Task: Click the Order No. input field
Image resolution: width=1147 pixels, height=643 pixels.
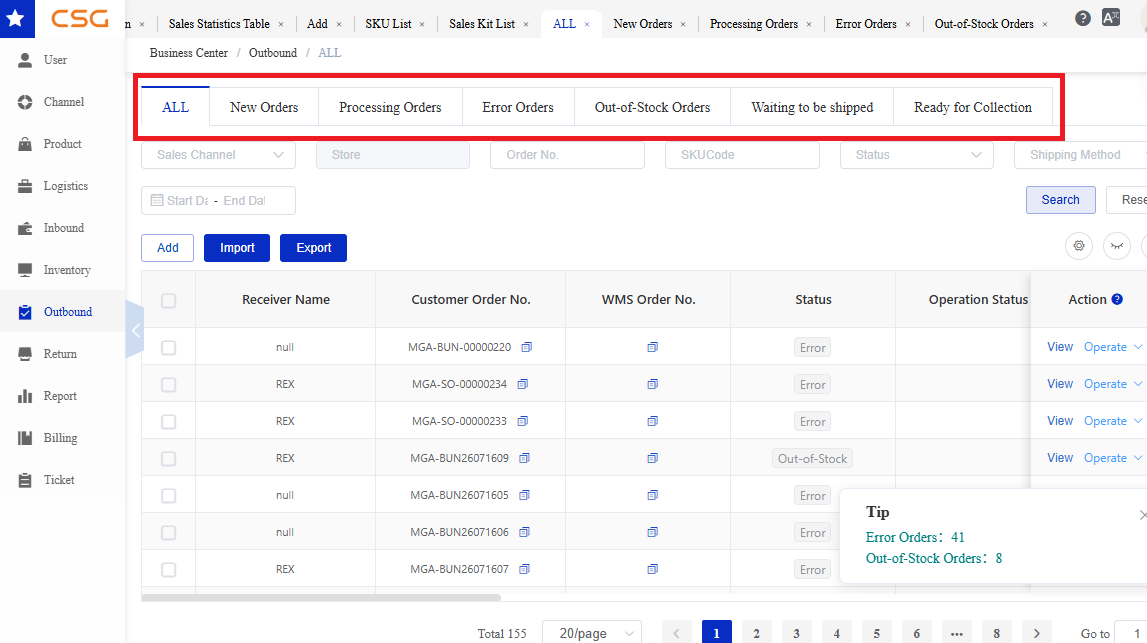Action: 567,155
